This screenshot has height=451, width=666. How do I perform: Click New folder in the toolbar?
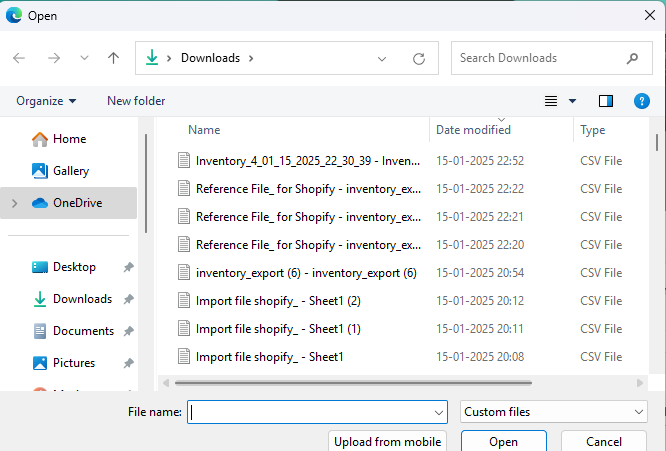[x=136, y=101]
